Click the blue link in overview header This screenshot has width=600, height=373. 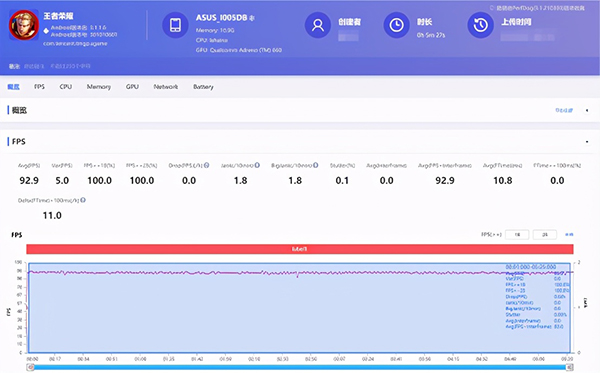coord(564,110)
